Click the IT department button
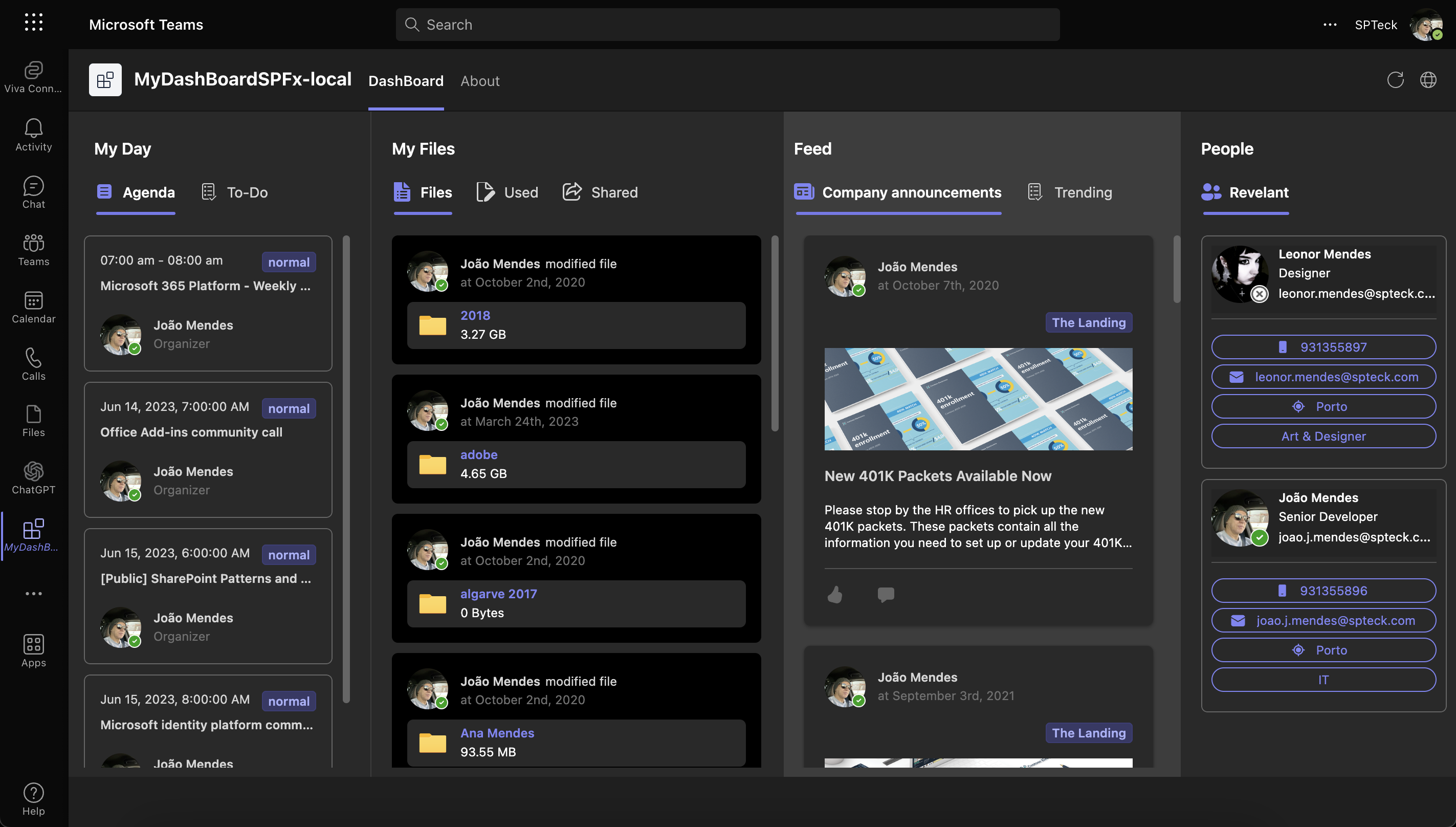 point(1323,680)
